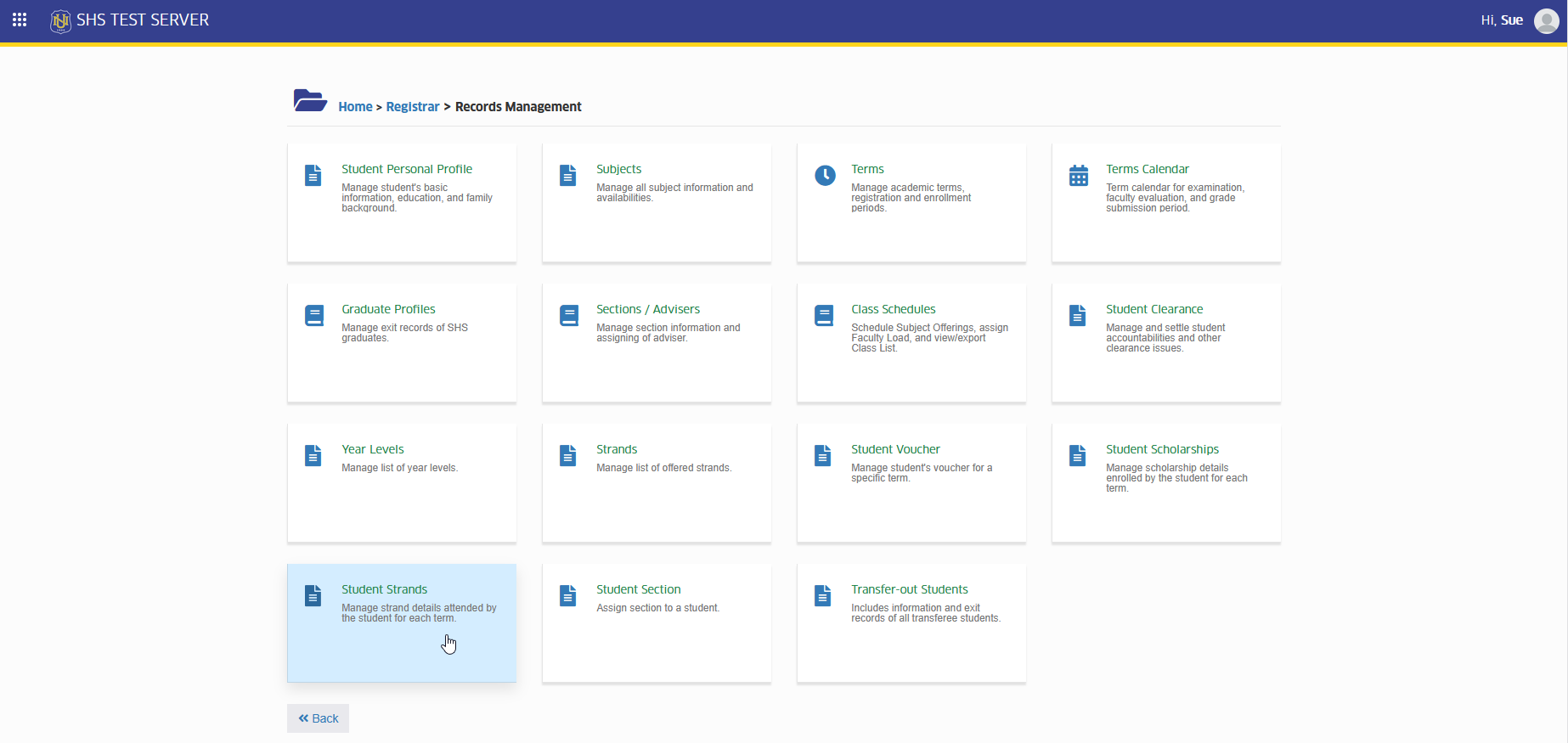This screenshot has width=1568, height=743.
Task: Click the Student Voucher document icon
Action: pos(823,455)
